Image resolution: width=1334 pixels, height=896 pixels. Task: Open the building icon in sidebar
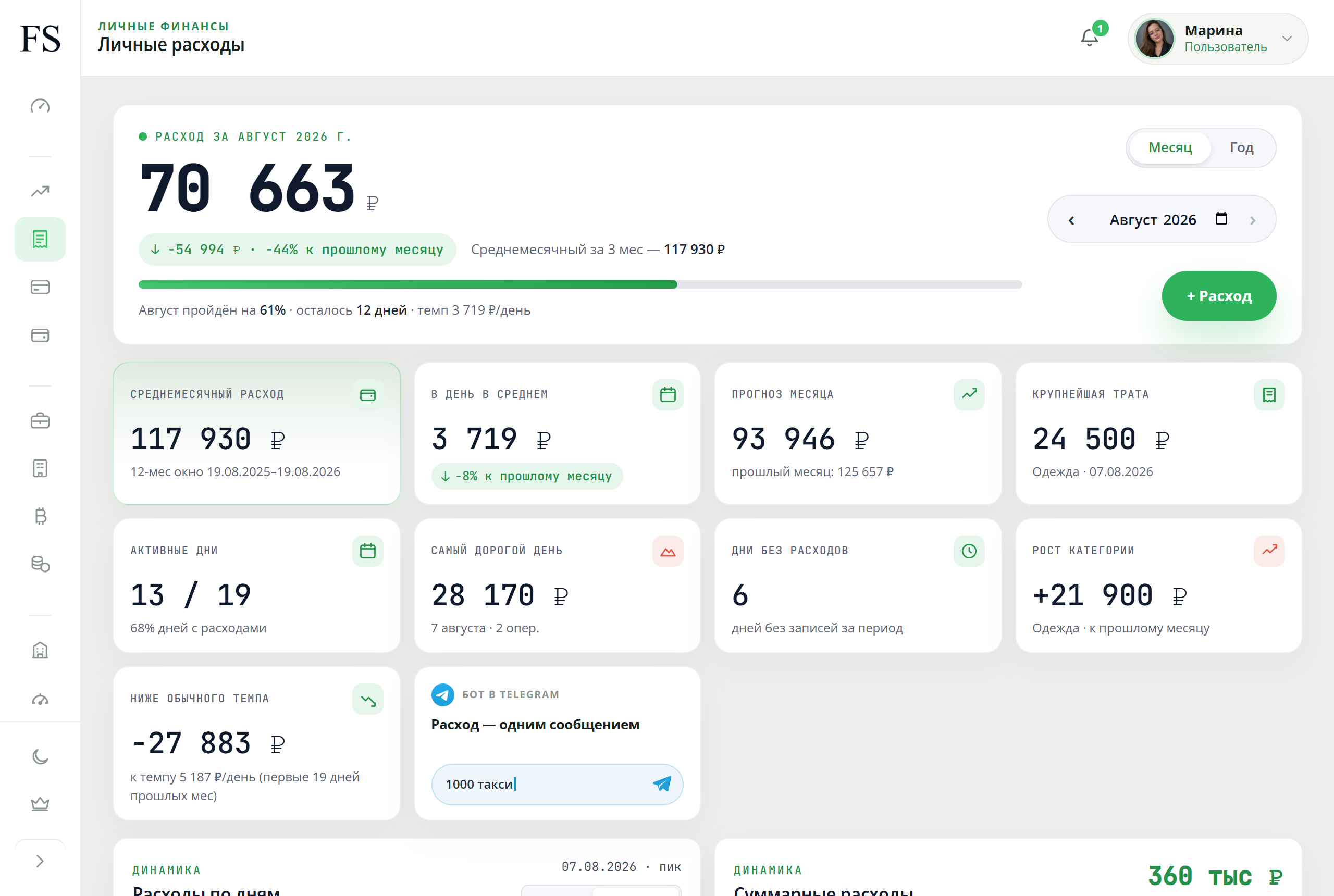pyautogui.click(x=40, y=650)
